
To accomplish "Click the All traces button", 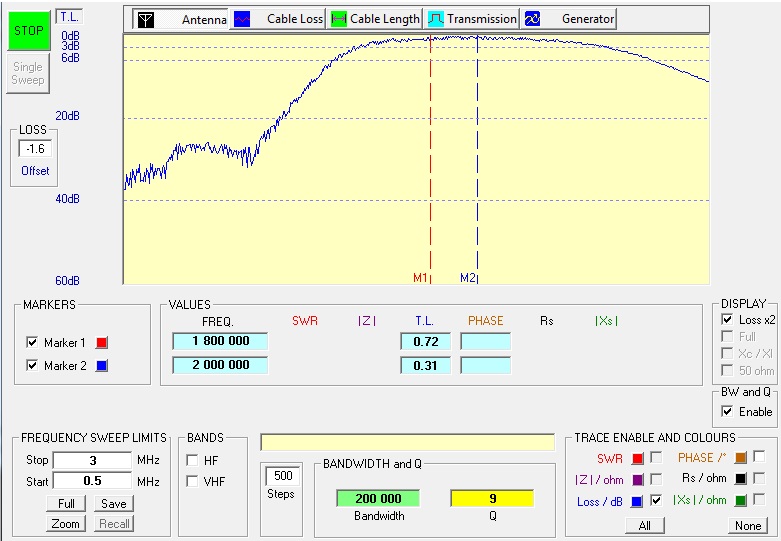I will tap(644, 525).
